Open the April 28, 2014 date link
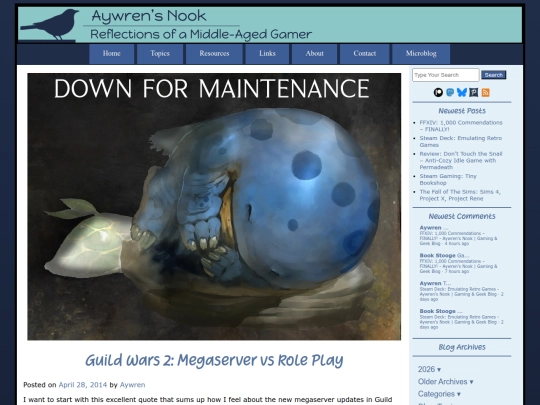Viewport: 540px width, 405px height. pos(83,385)
